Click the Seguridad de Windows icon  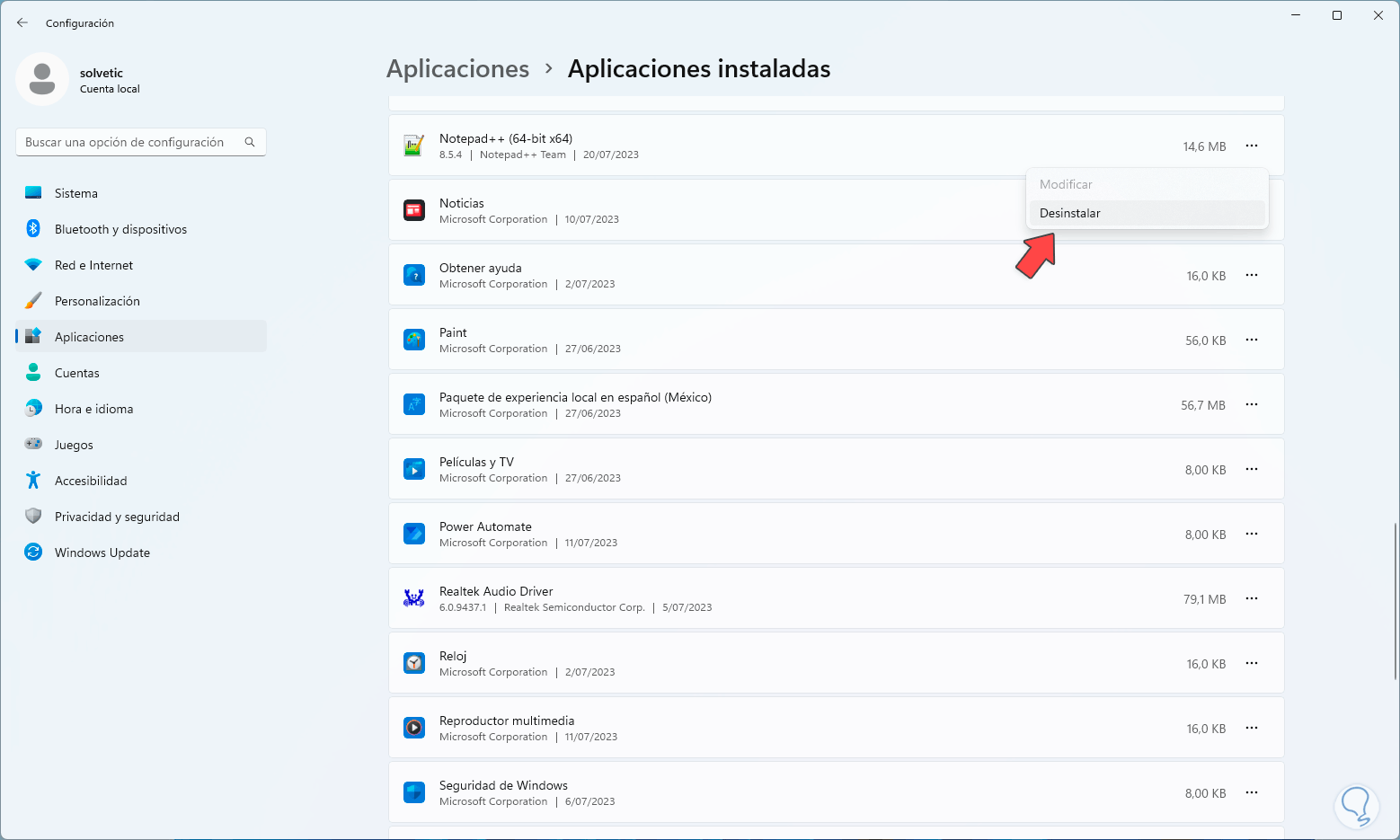413,792
